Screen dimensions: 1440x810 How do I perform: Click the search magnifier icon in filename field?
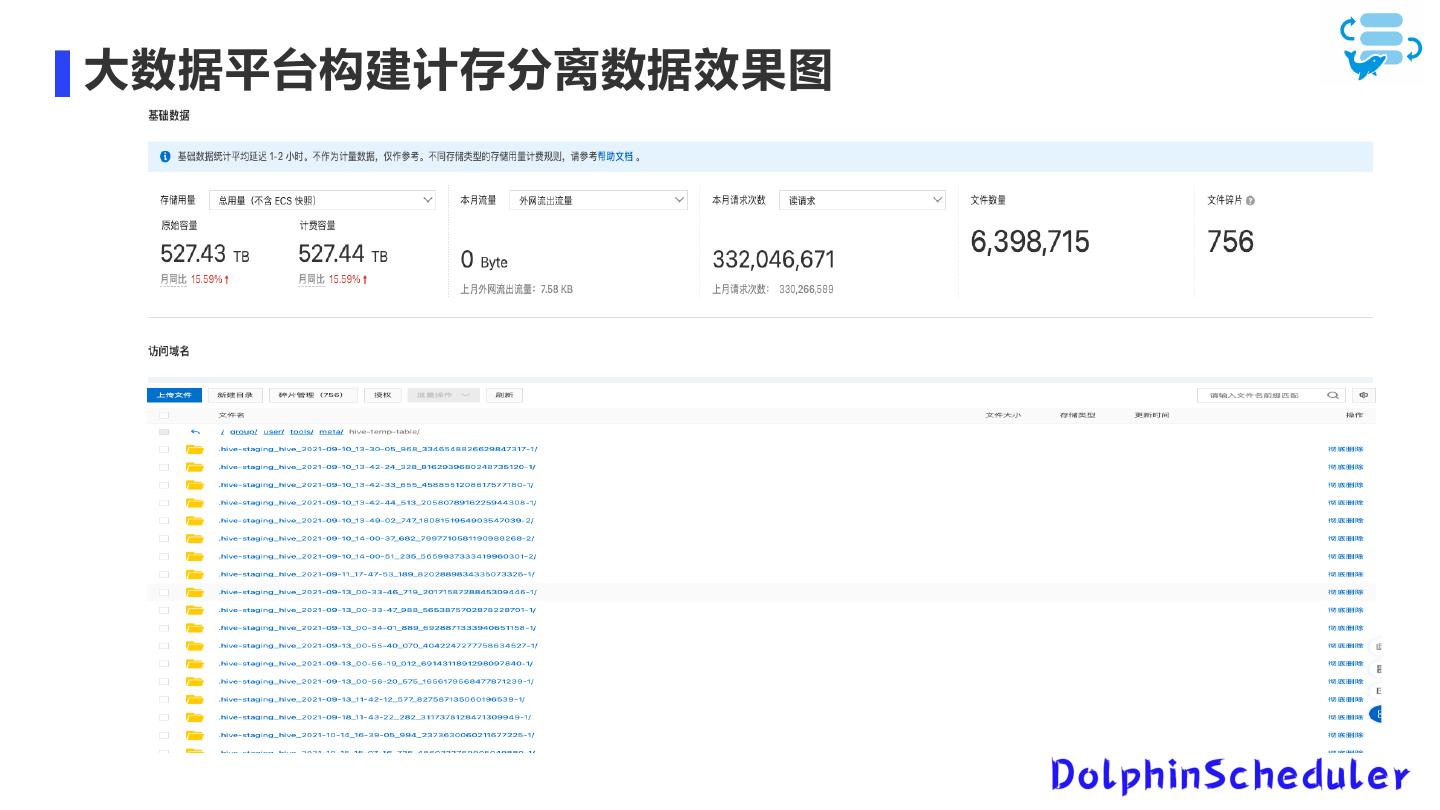[1332, 395]
